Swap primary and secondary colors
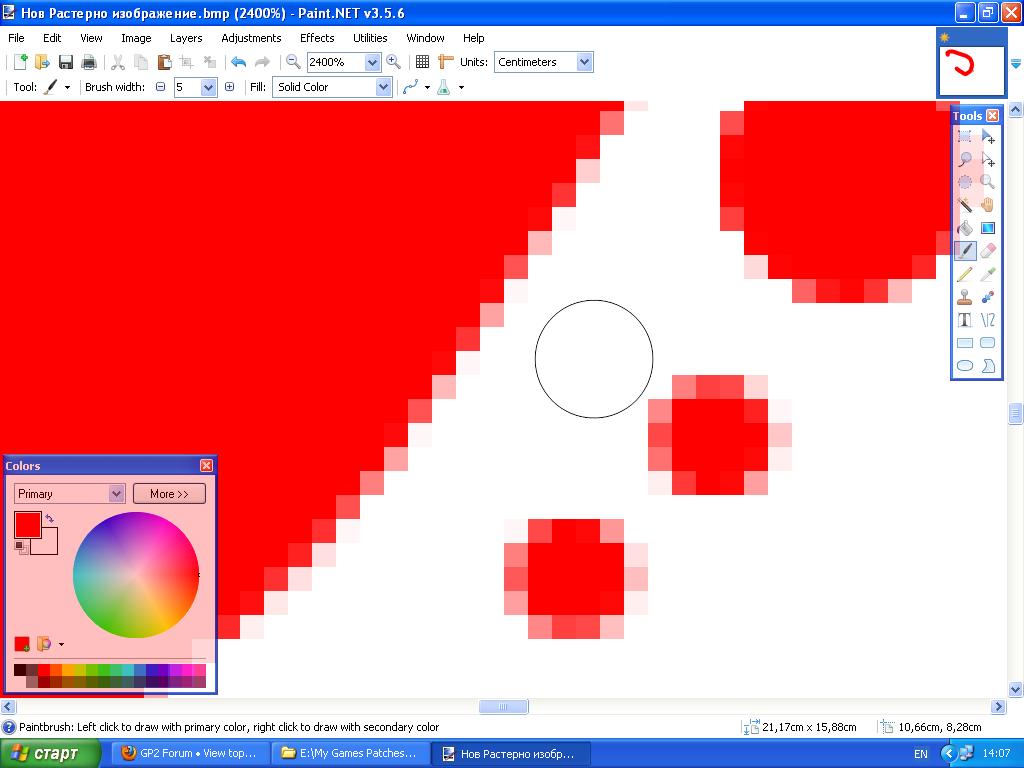The width and height of the screenshot is (1024, 768). tap(49, 519)
